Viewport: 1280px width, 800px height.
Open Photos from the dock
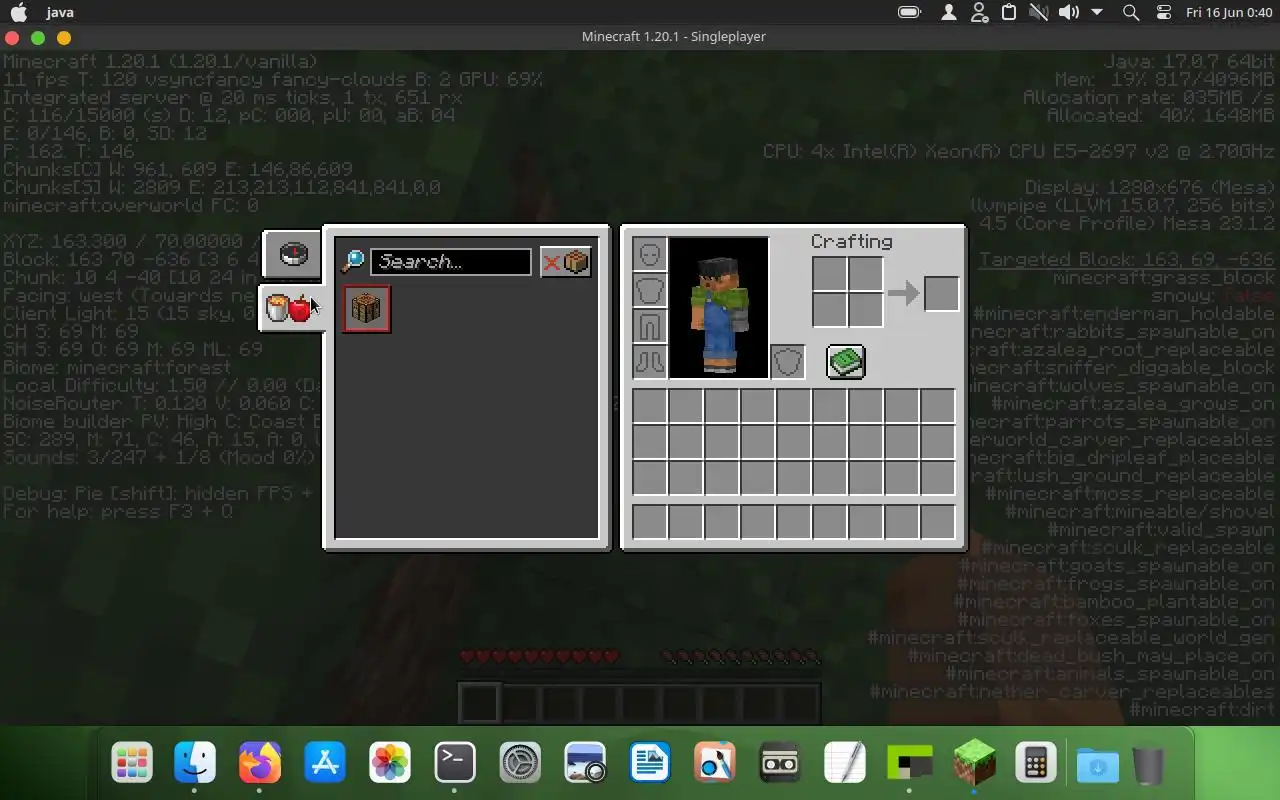coord(390,763)
